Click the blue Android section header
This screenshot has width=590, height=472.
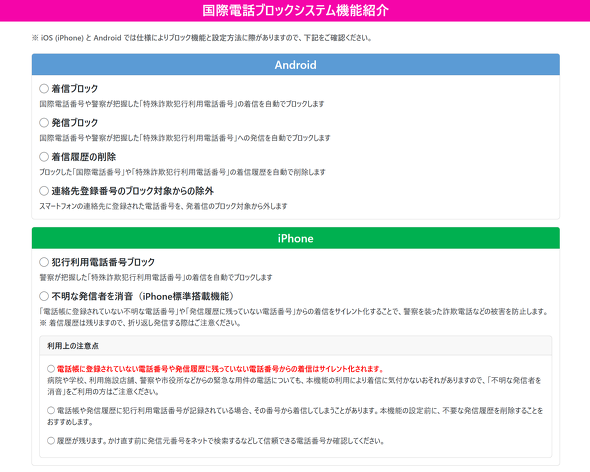coord(295,65)
